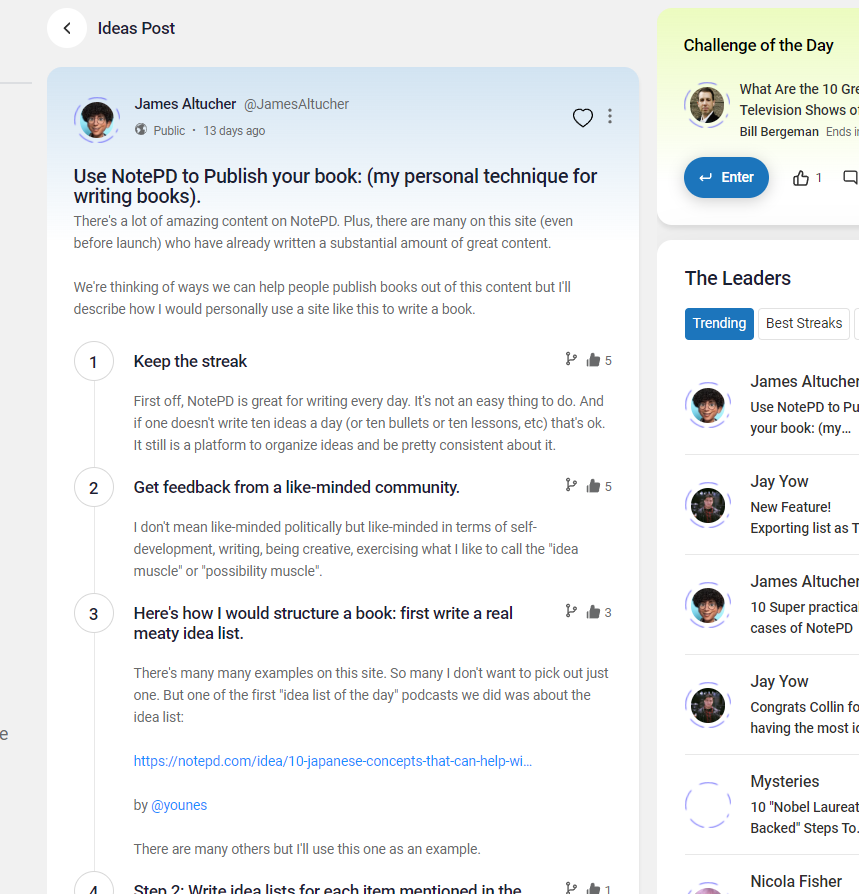Open the notepd.com Japanese concepts link
This screenshot has width=859, height=894.
(x=333, y=761)
